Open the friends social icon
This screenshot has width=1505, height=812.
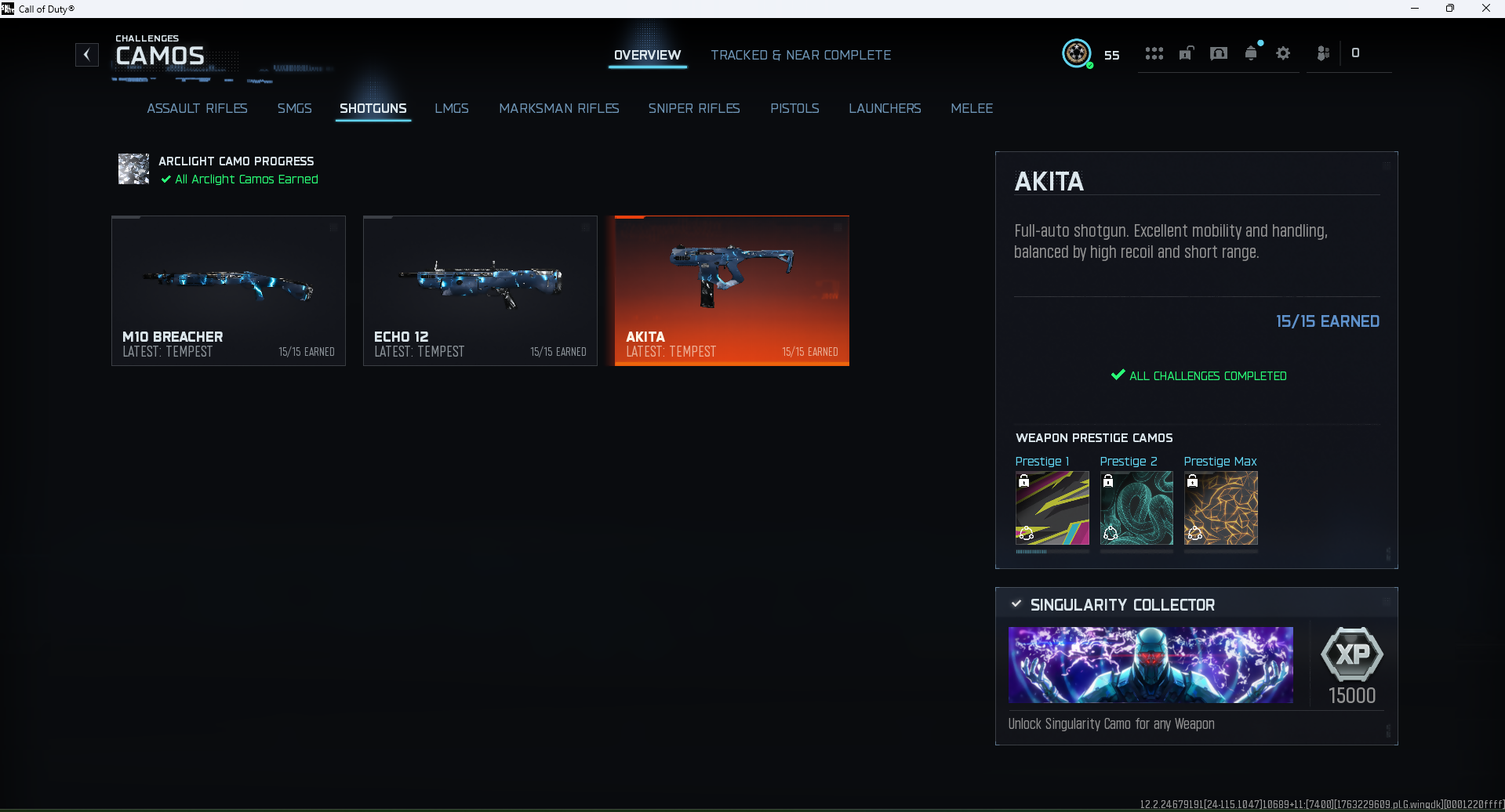1323,53
